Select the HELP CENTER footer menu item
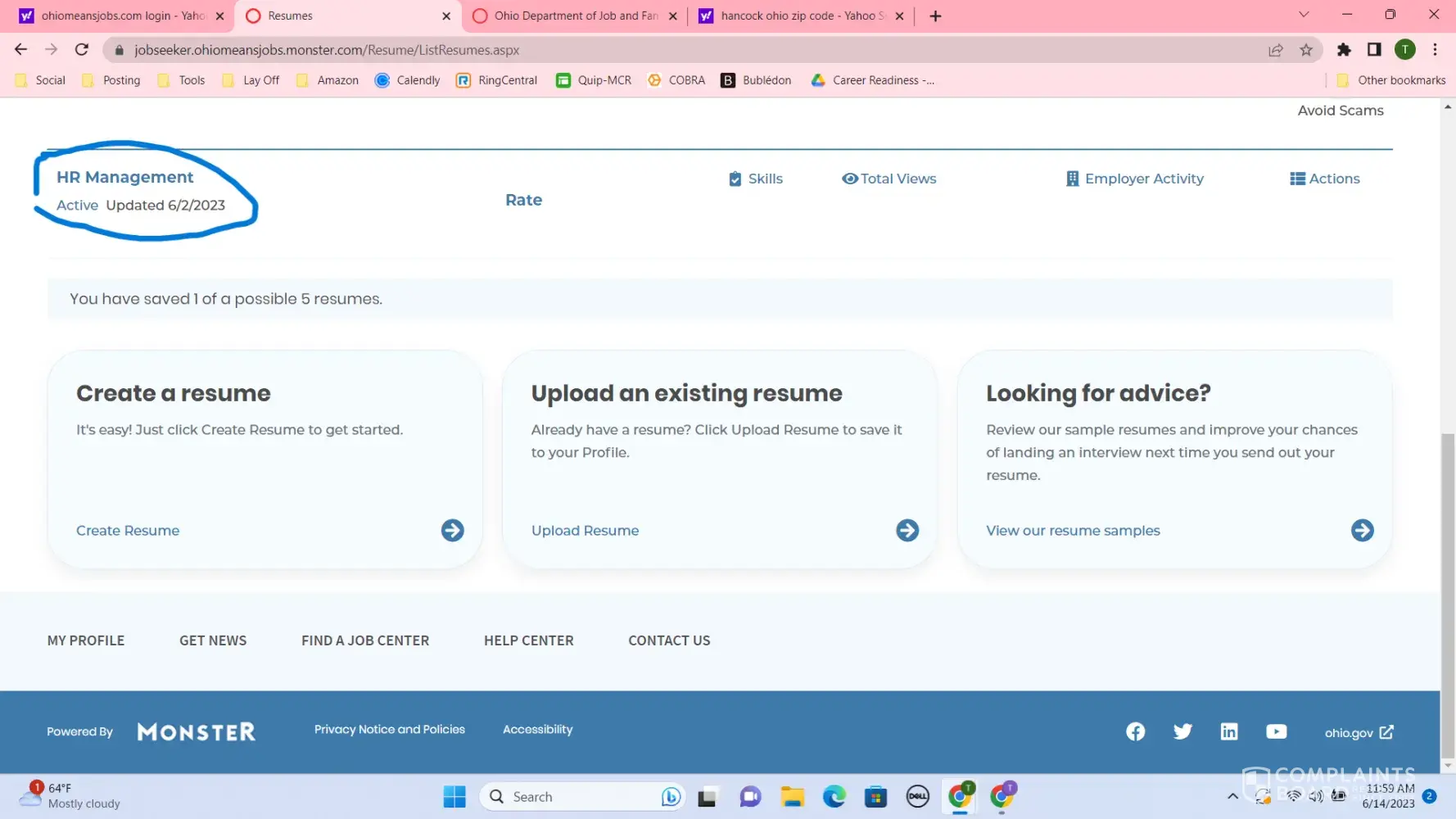1456x819 pixels. pos(528,640)
